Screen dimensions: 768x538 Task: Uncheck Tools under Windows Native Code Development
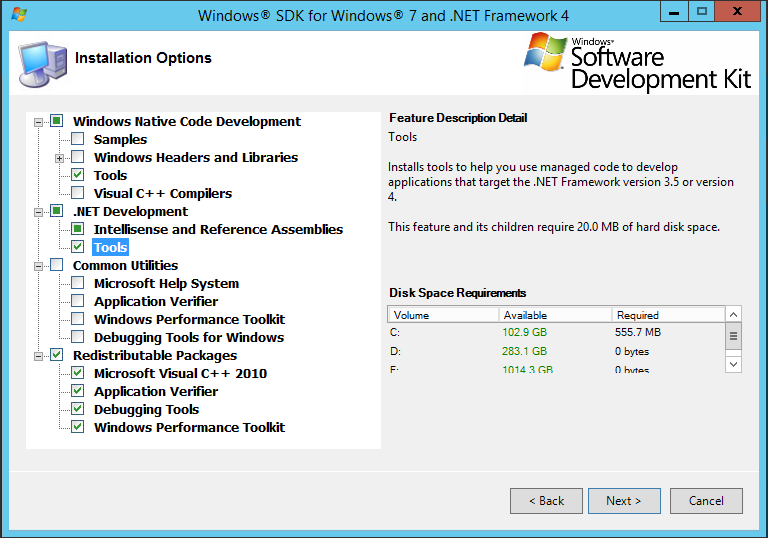(x=78, y=174)
